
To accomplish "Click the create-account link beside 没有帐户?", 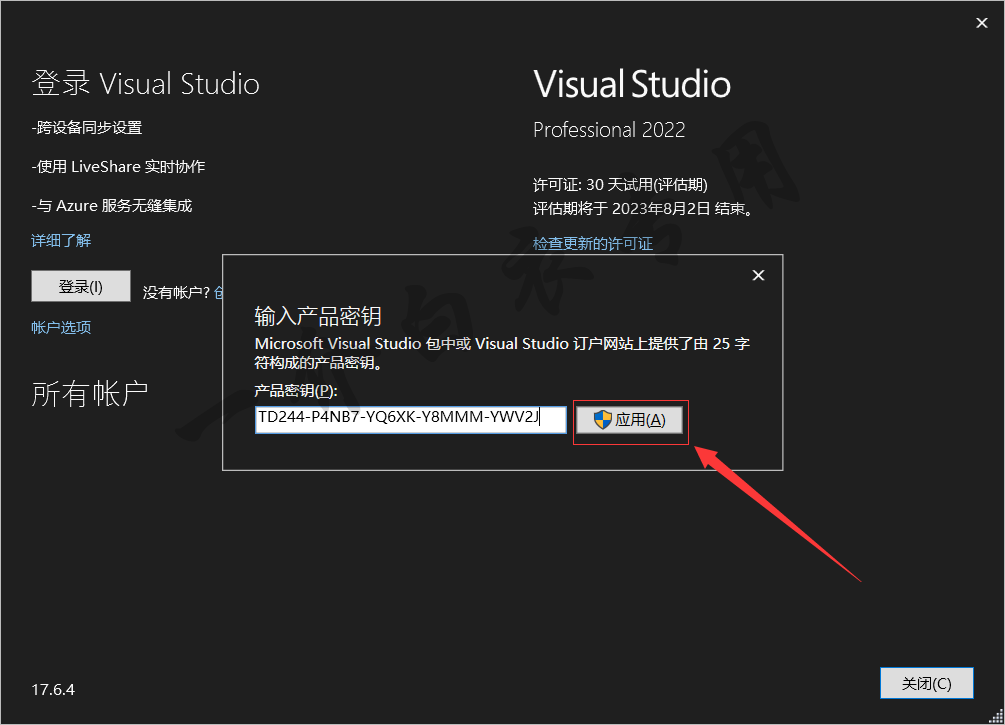I will [217, 292].
